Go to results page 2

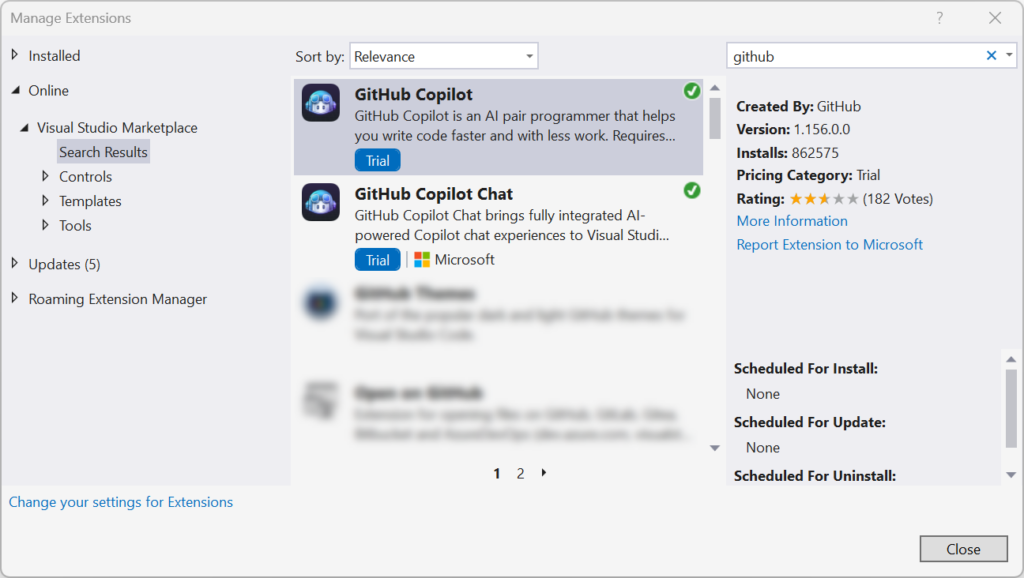pyautogui.click(x=520, y=473)
